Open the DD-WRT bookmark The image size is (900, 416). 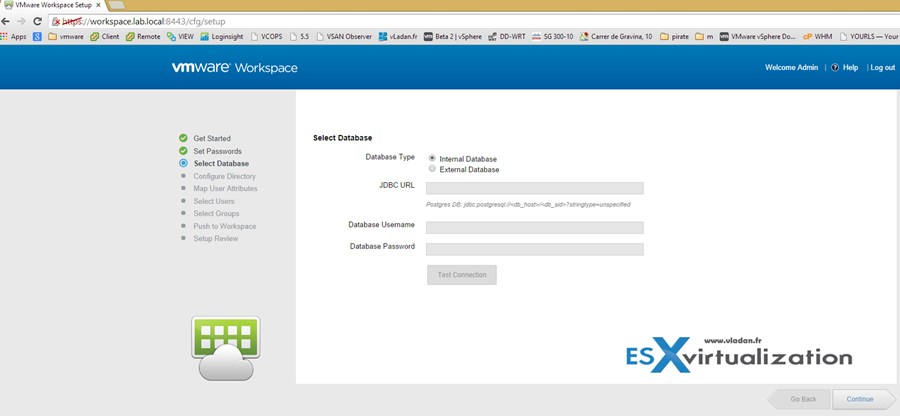pyautogui.click(x=507, y=36)
